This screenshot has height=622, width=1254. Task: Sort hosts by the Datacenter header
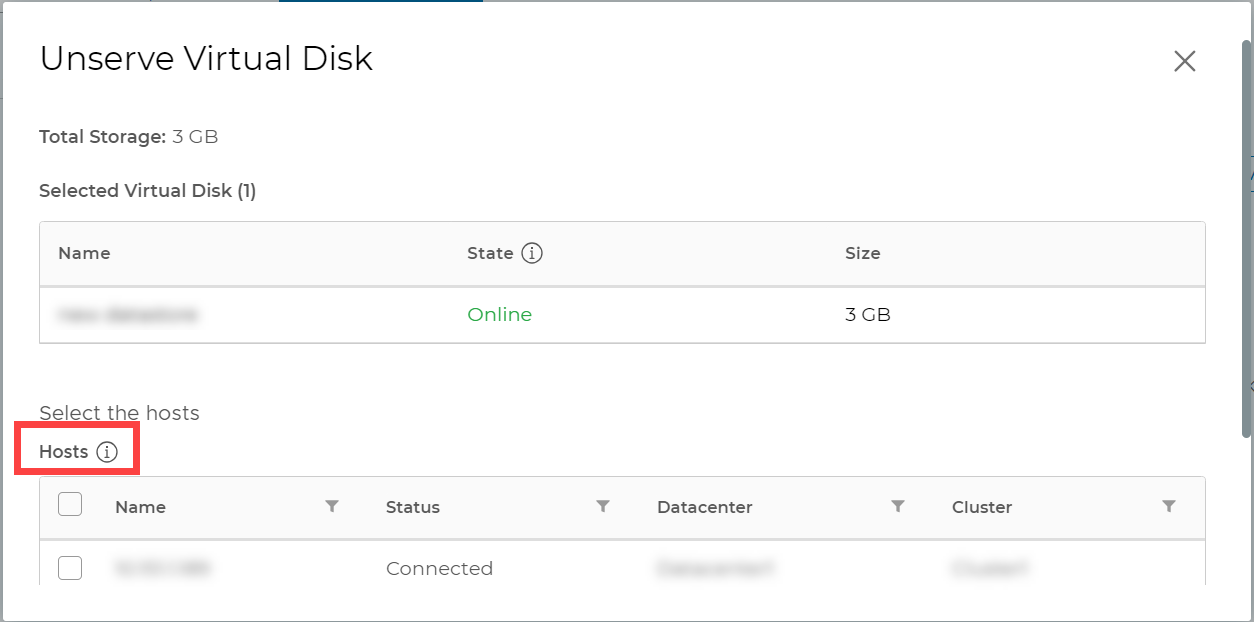704,507
